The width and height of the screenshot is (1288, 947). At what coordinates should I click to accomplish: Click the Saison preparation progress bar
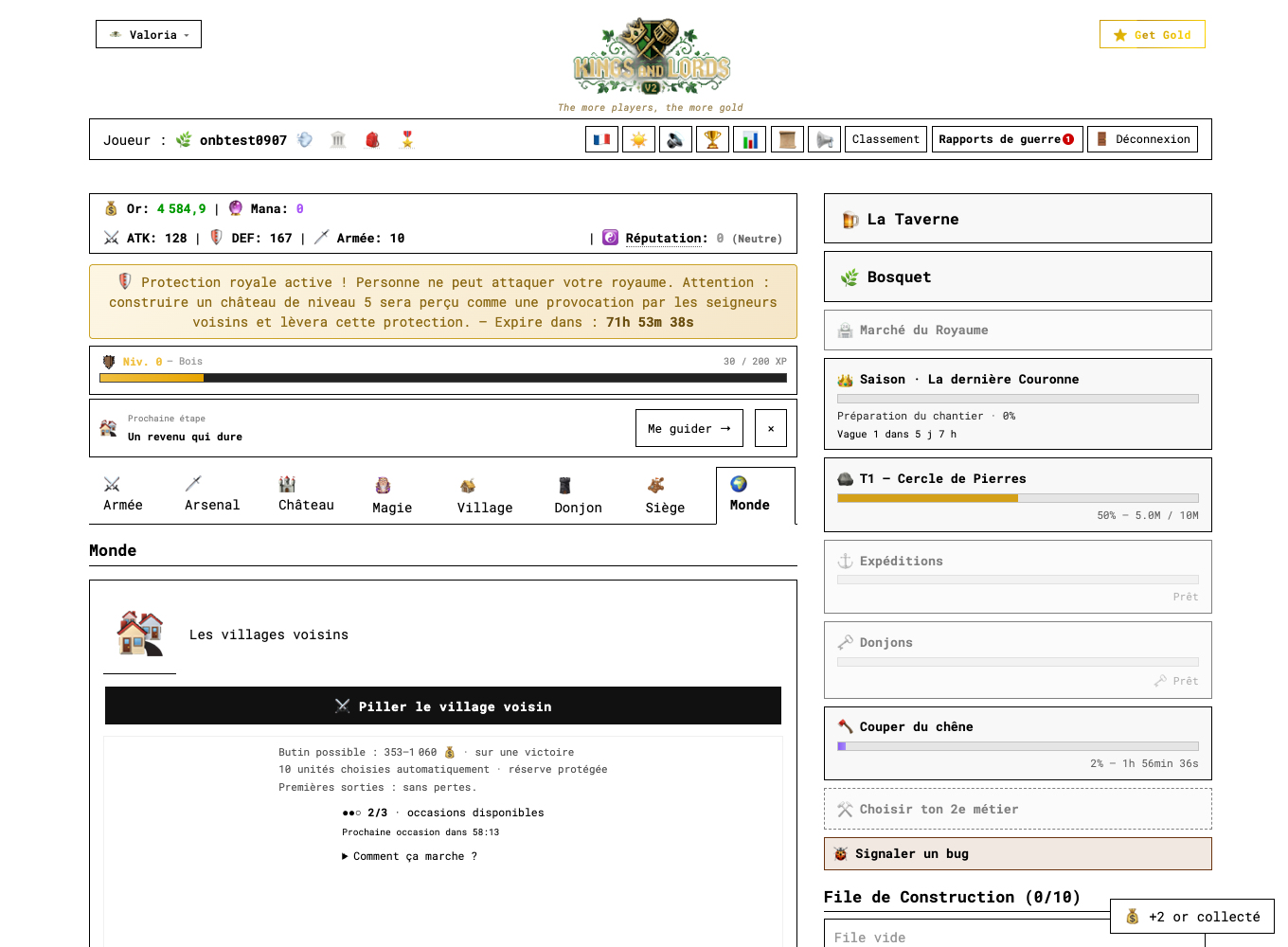point(1018,399)
